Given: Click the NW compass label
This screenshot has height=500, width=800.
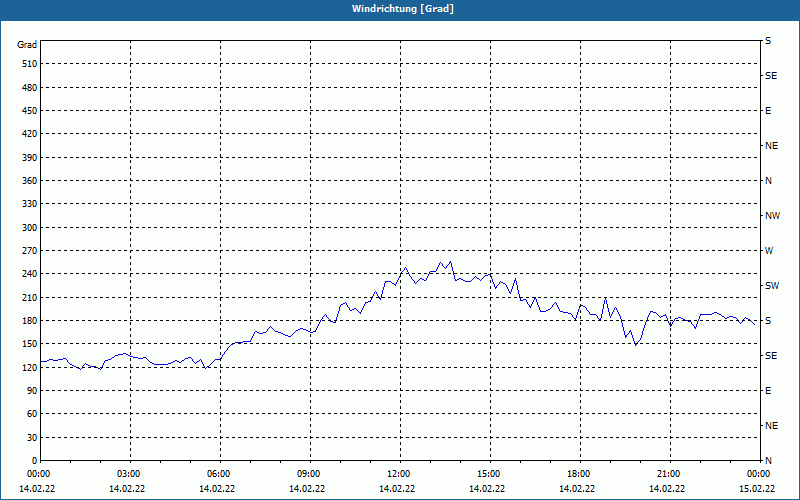Looking at the screenshot, I should (773, 216).
